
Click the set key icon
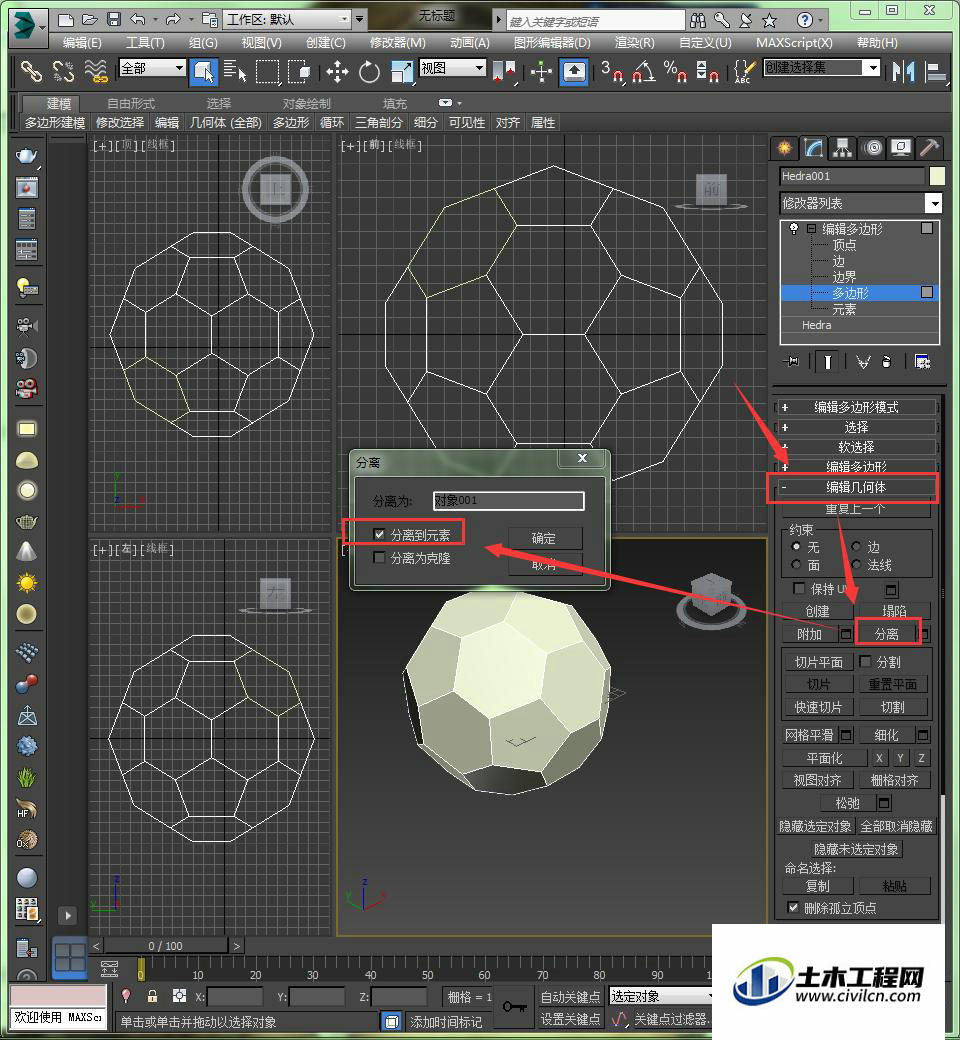[515, 1007]
